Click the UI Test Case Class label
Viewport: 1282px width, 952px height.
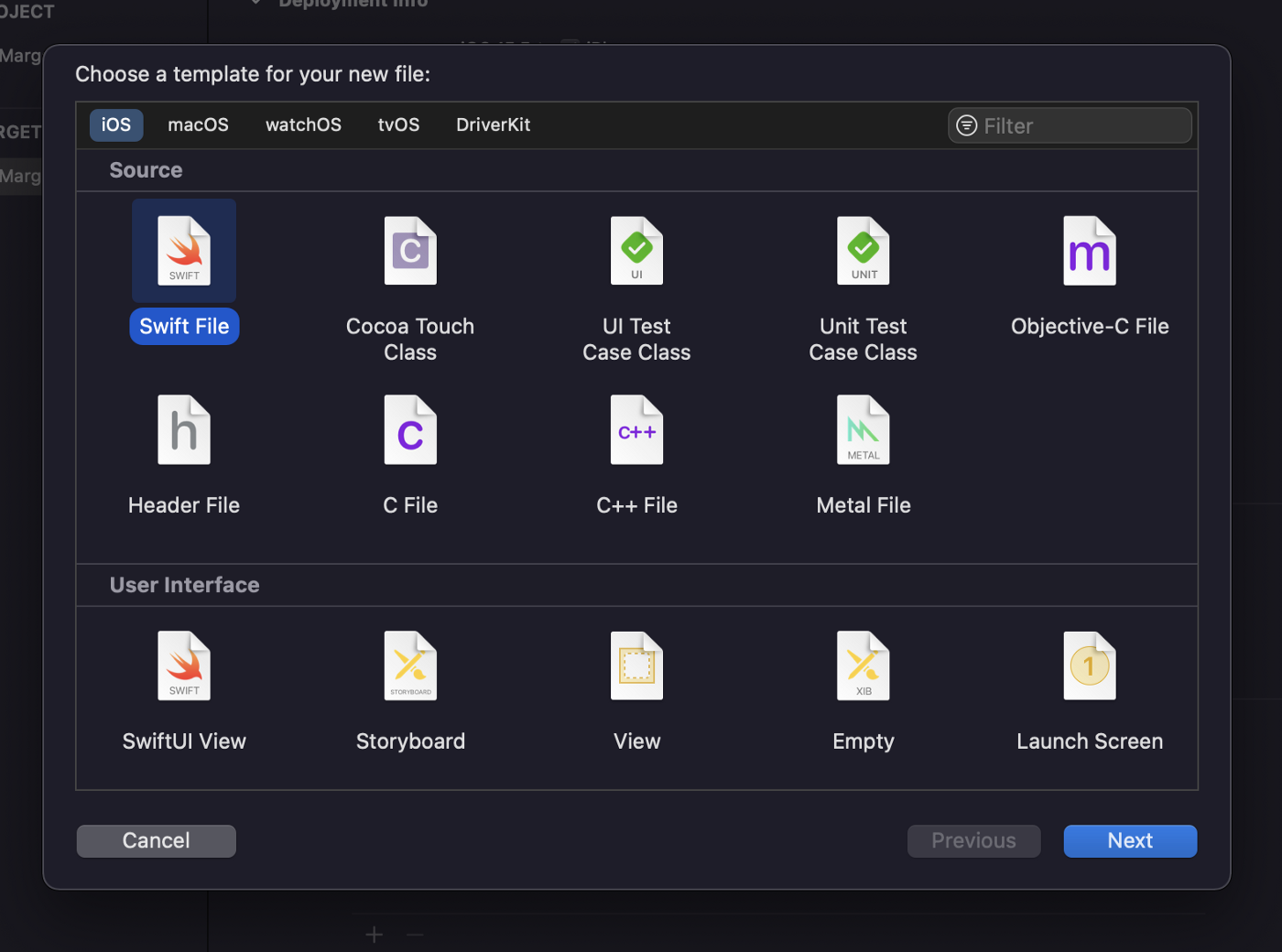click(636, 340)
